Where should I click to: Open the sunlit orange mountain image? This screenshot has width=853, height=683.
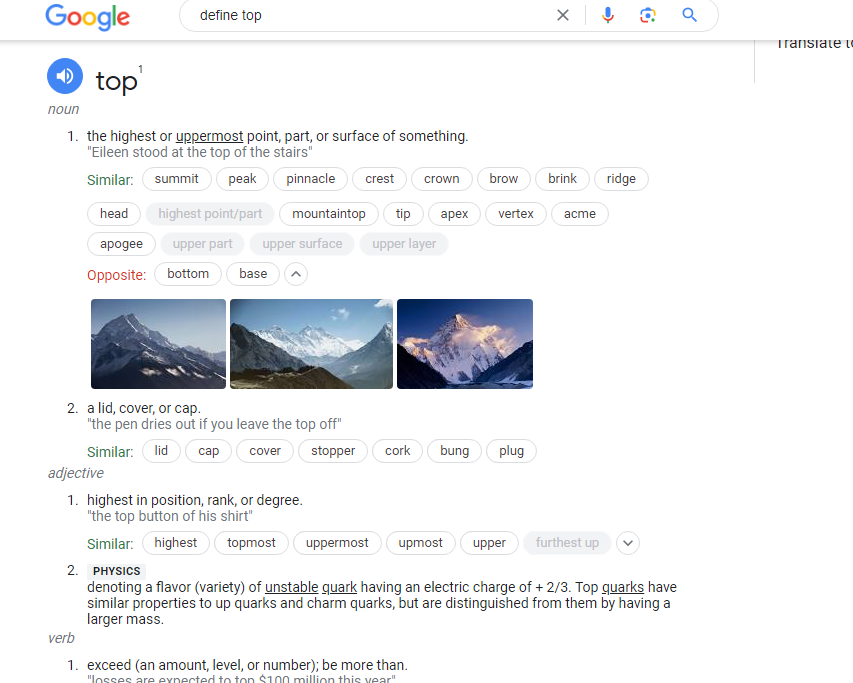tap(465, 344)
